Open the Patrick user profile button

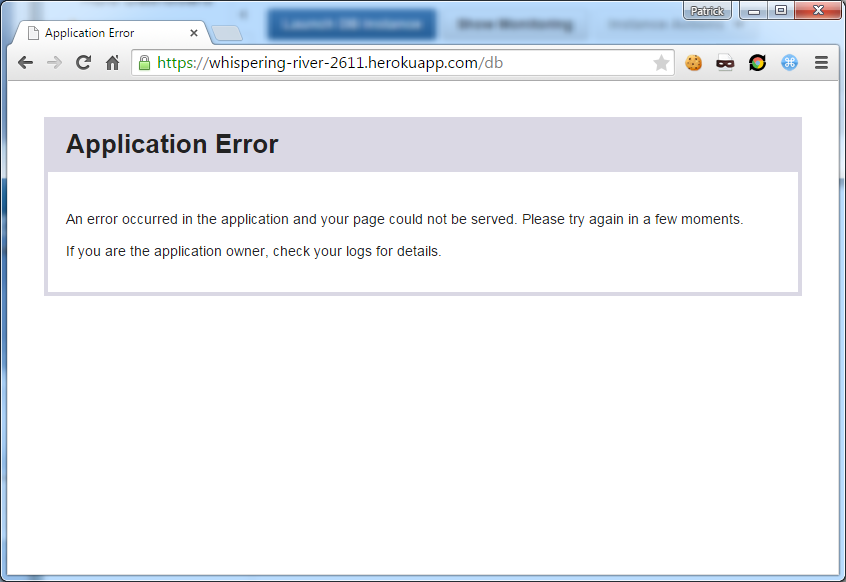[707, 11]
